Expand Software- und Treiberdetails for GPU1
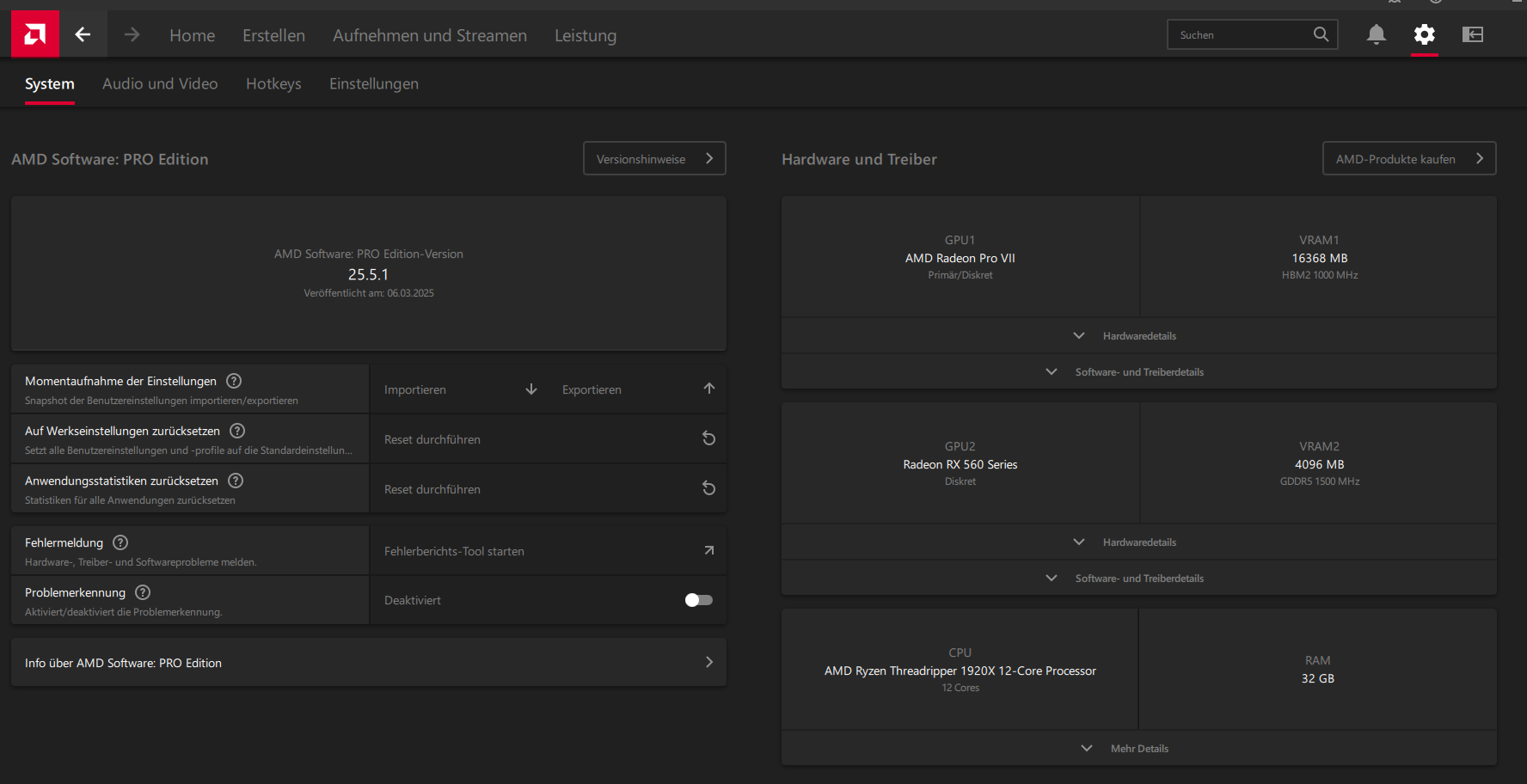This screenshot has height=784, width=1527. pos(1139,372)
